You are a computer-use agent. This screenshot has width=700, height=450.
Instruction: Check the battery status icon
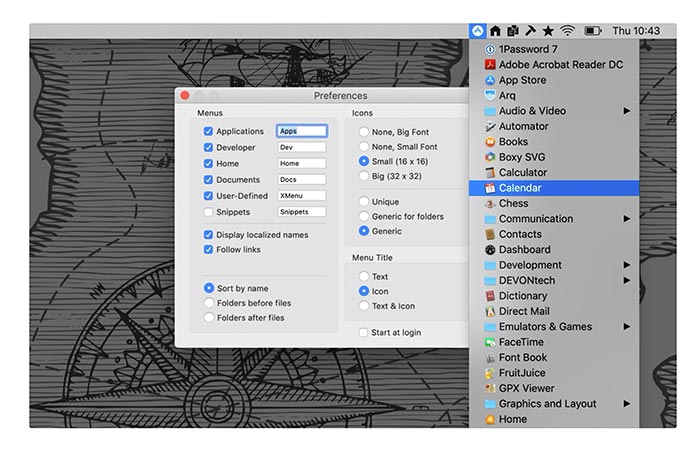593,31
